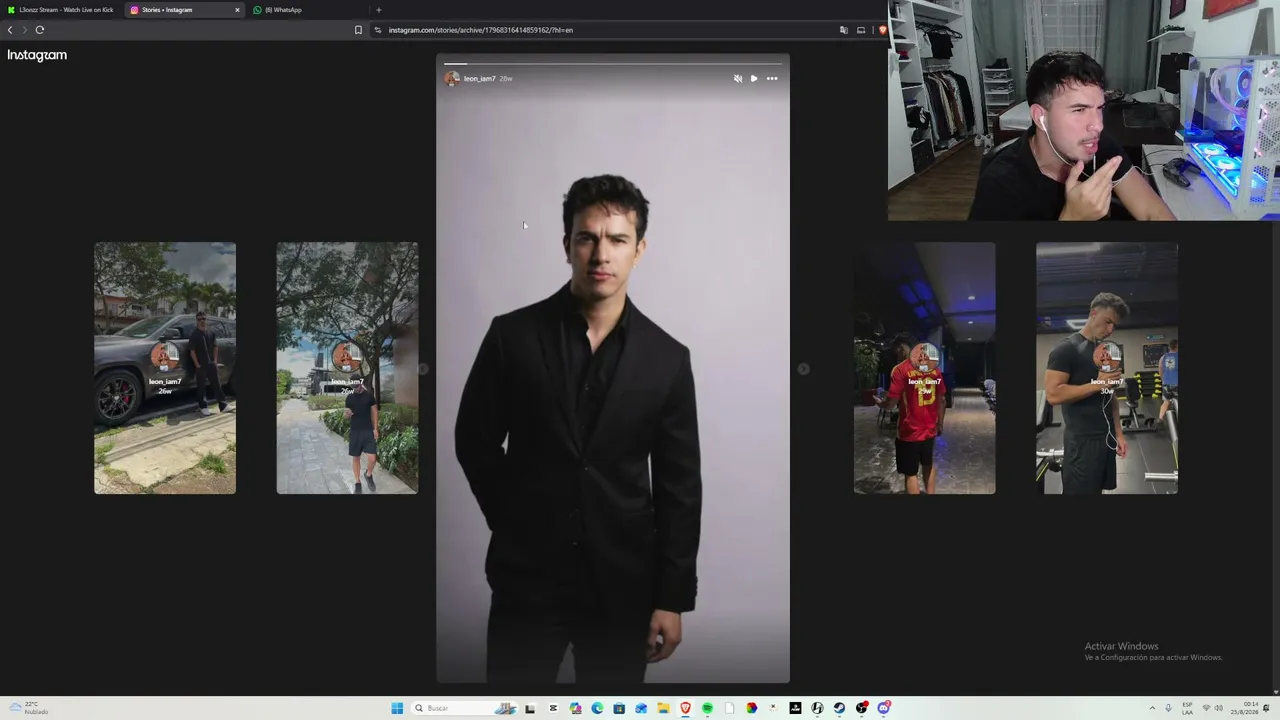Open story thumbnail of man walking on path
The width and height of the screenshot is (1280, 720).
point(347,368)
